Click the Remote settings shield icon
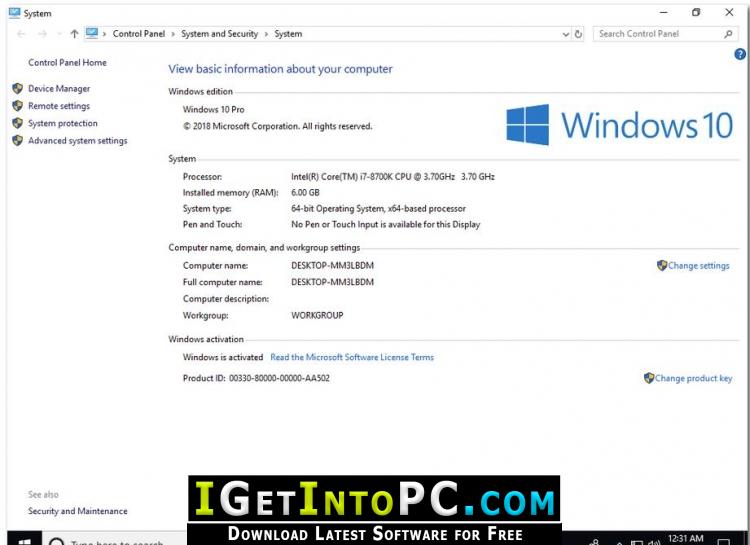This screenshot has width=750, height=545. click(18, 106)
